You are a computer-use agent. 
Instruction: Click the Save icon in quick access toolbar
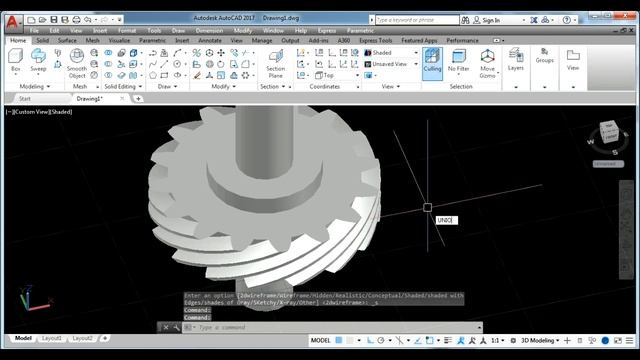click(53, 20)
